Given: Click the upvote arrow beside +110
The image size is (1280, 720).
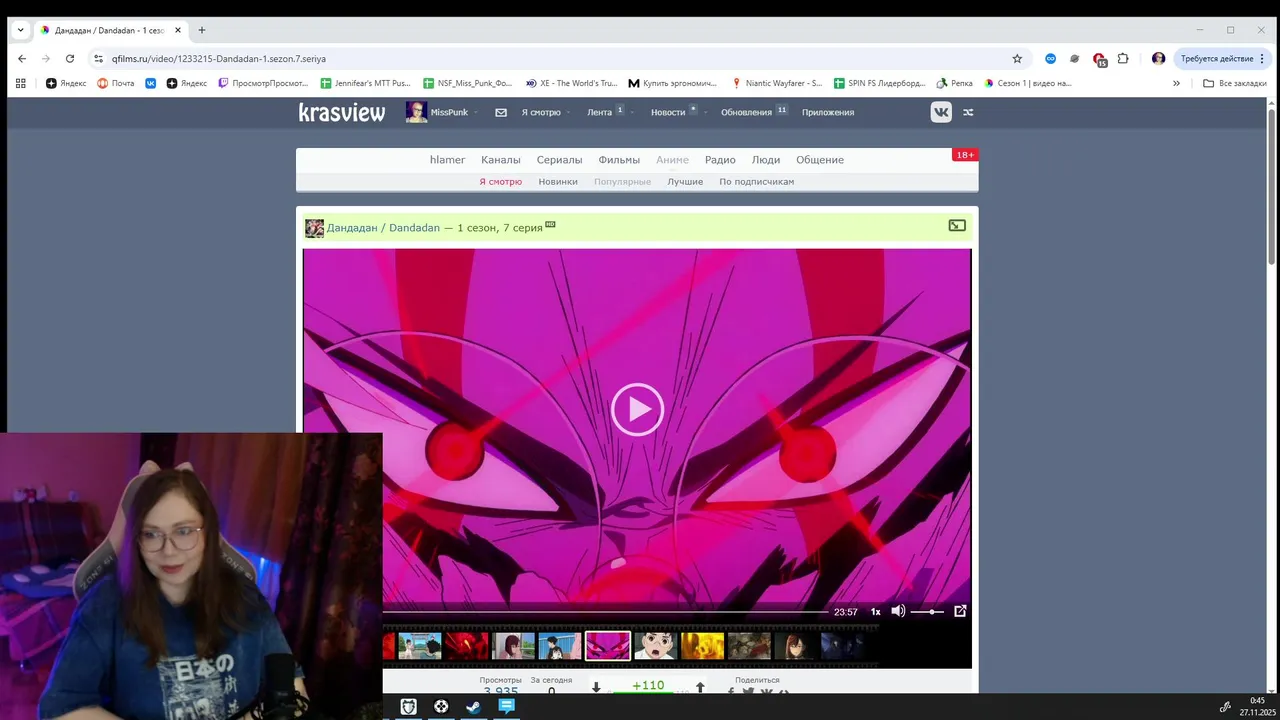Looking at the screenshot, I should point(700,688).
